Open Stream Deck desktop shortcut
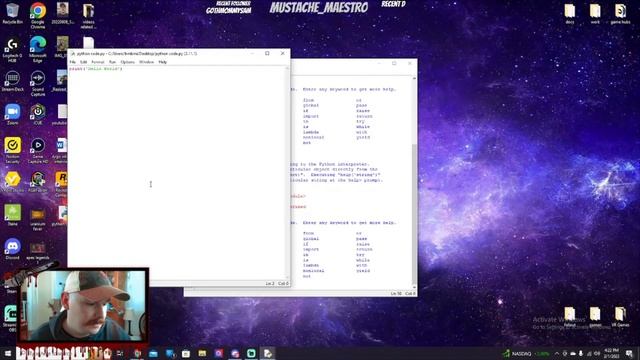Image resolution: width=640 pixels, height=360 pixels. coord(12,82)
